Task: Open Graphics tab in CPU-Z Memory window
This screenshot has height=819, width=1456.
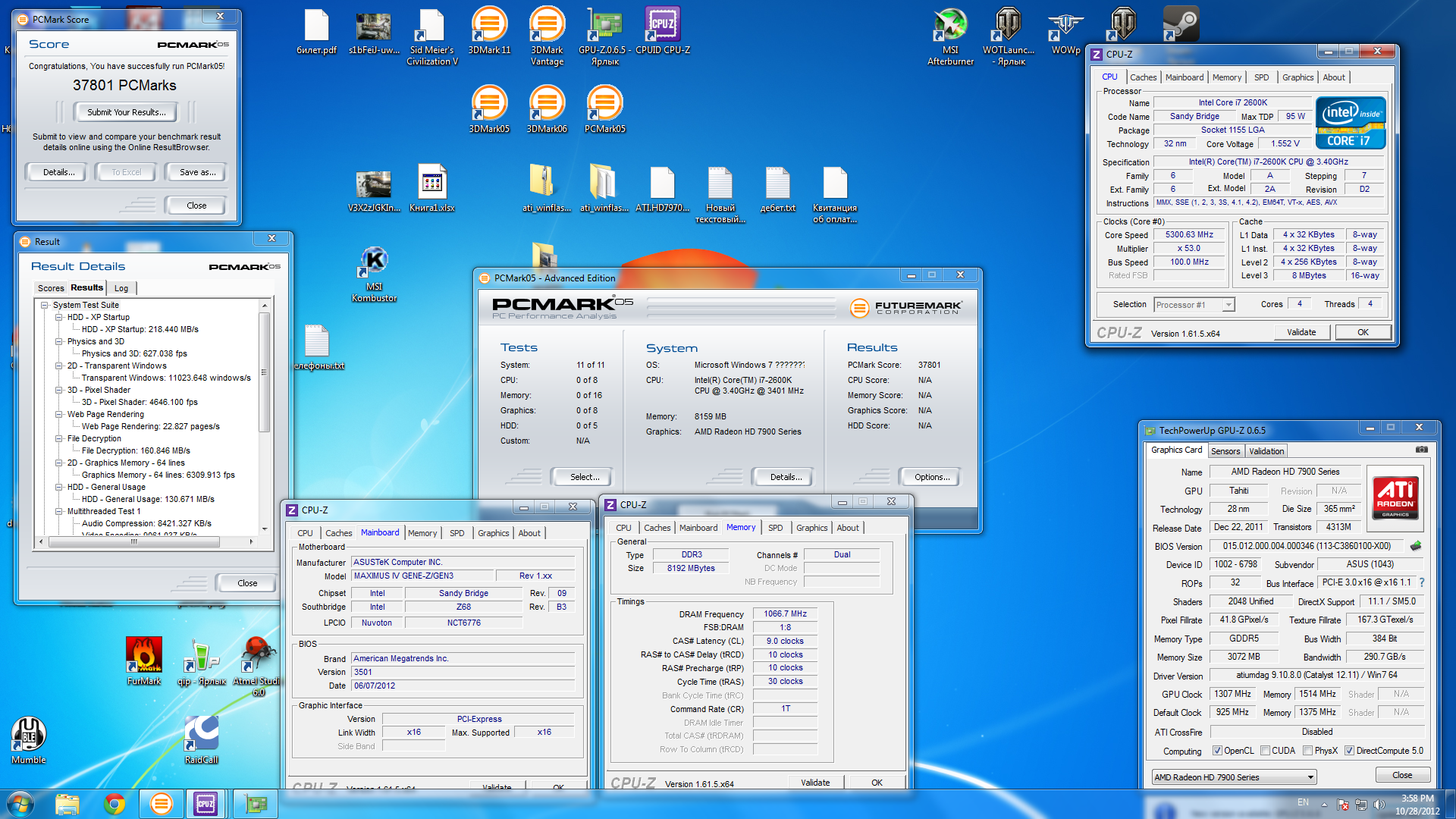Action: (x=811, y=528)
